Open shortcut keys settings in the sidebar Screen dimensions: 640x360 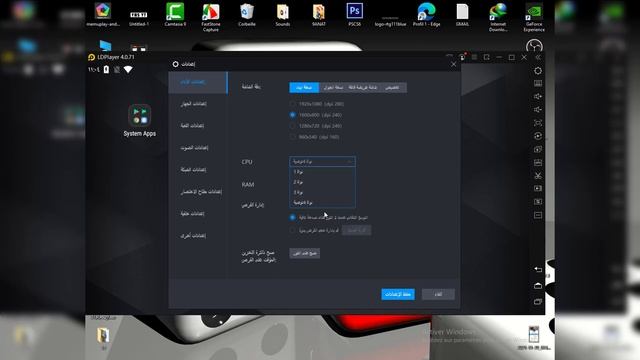(201, 192)
